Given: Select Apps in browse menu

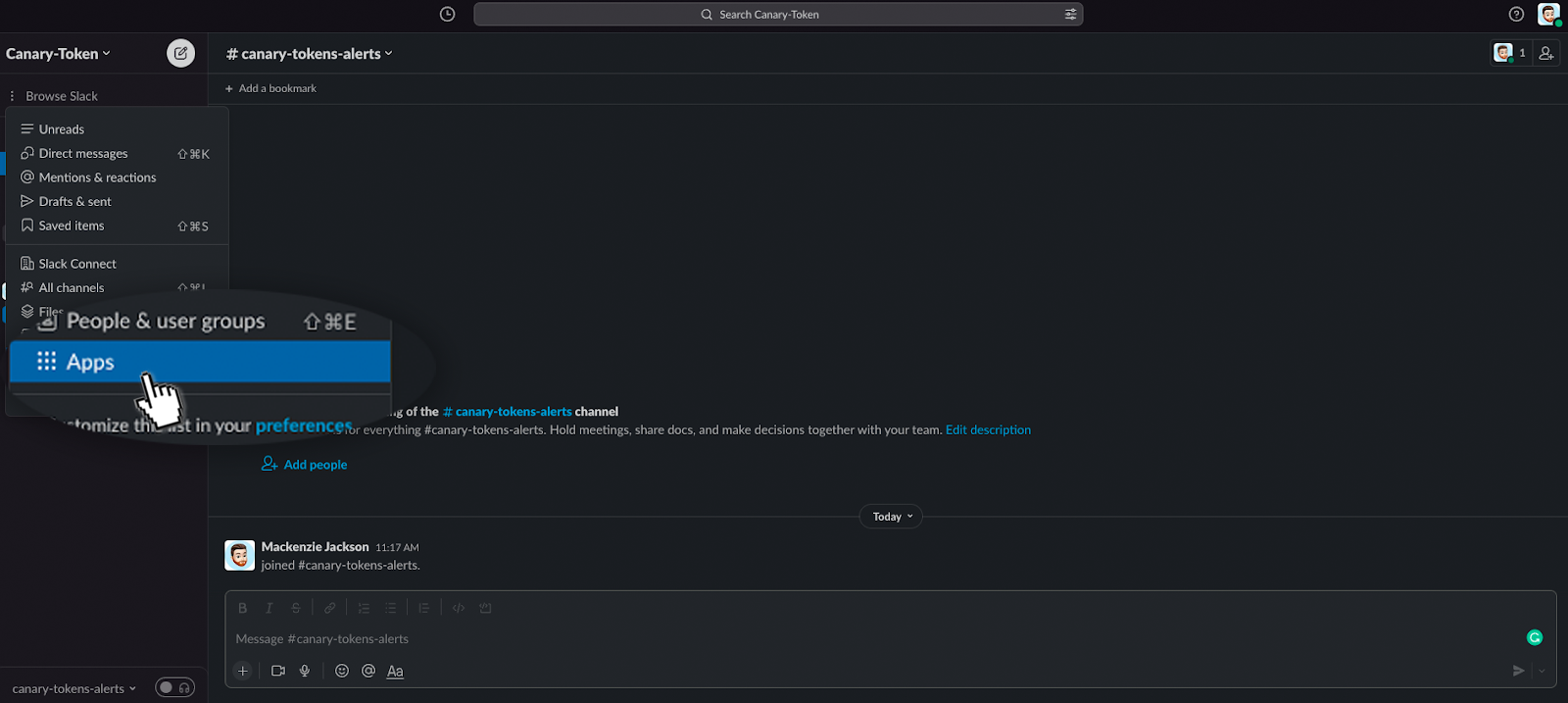Looking at the screenshot, I should coord(200,362).
